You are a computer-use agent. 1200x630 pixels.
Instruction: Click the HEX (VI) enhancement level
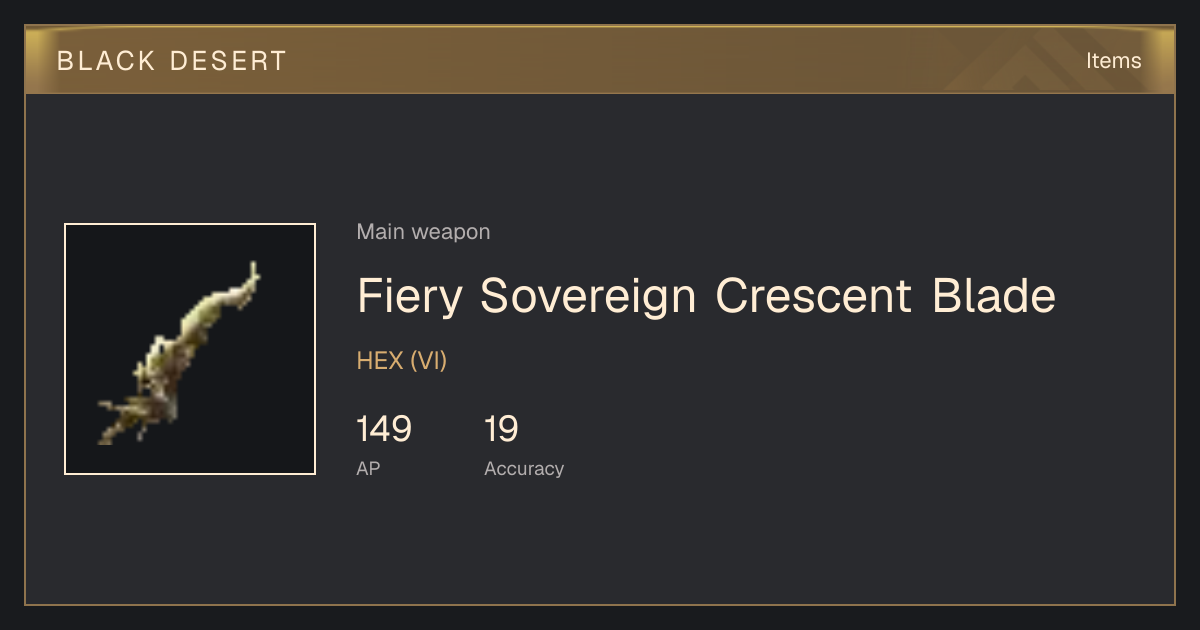(x=402, y=361)
